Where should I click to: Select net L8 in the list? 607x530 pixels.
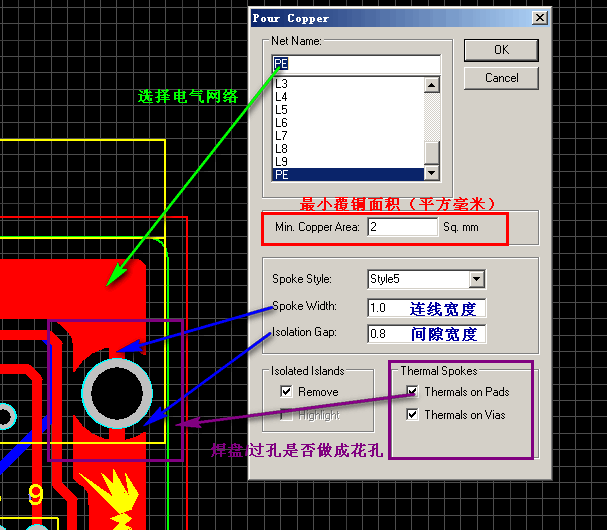pos(348,149)
